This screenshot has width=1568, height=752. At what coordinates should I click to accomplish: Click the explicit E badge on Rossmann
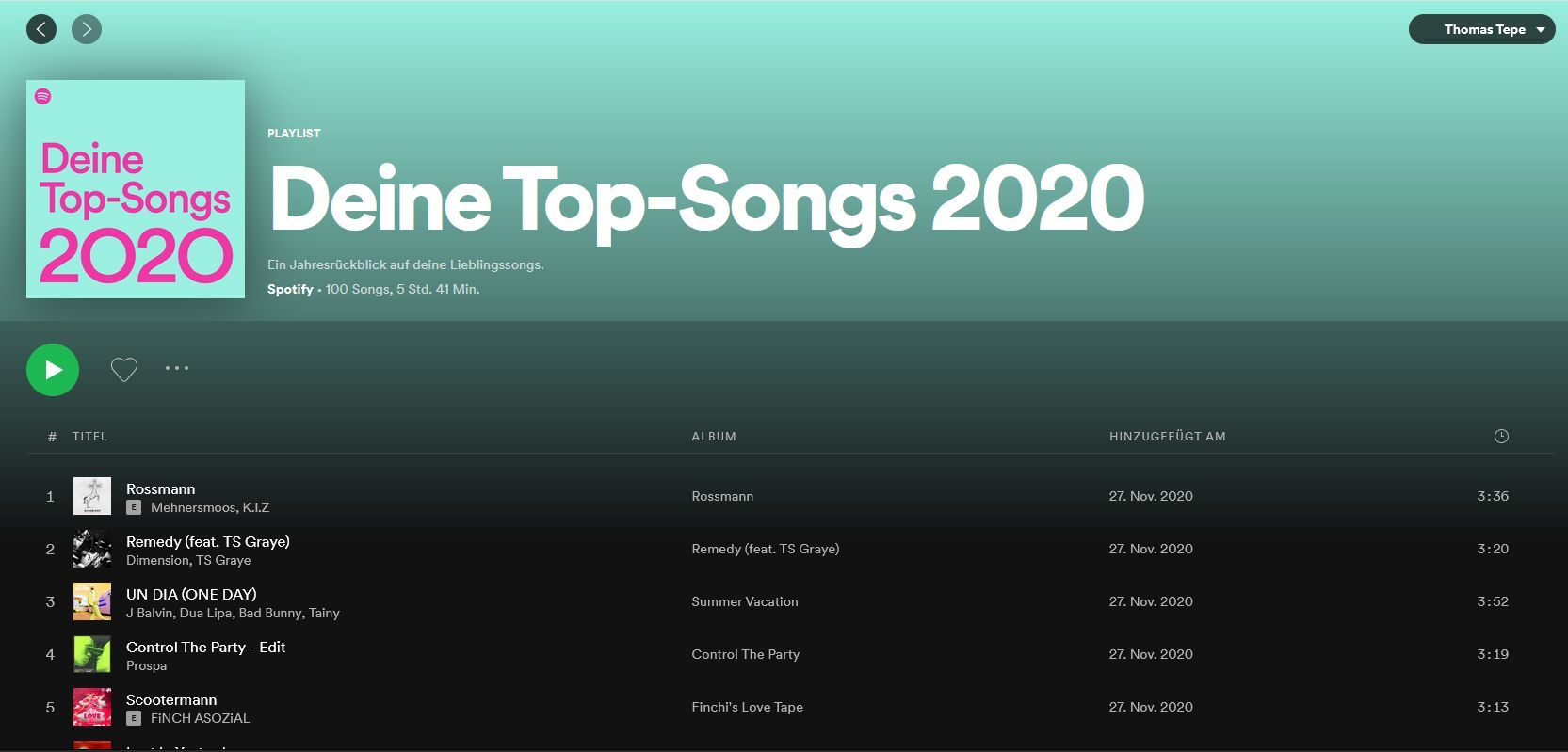[x=134, y=507]
